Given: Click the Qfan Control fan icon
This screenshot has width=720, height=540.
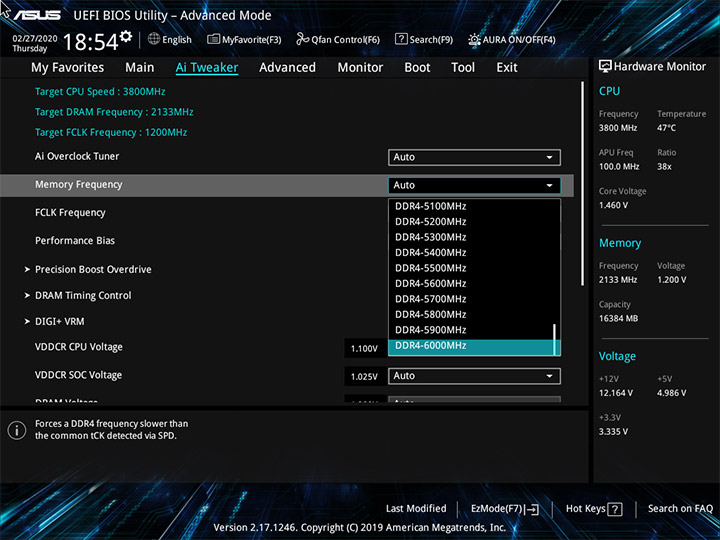Looking at the screenshot, I should pos(302,39).
